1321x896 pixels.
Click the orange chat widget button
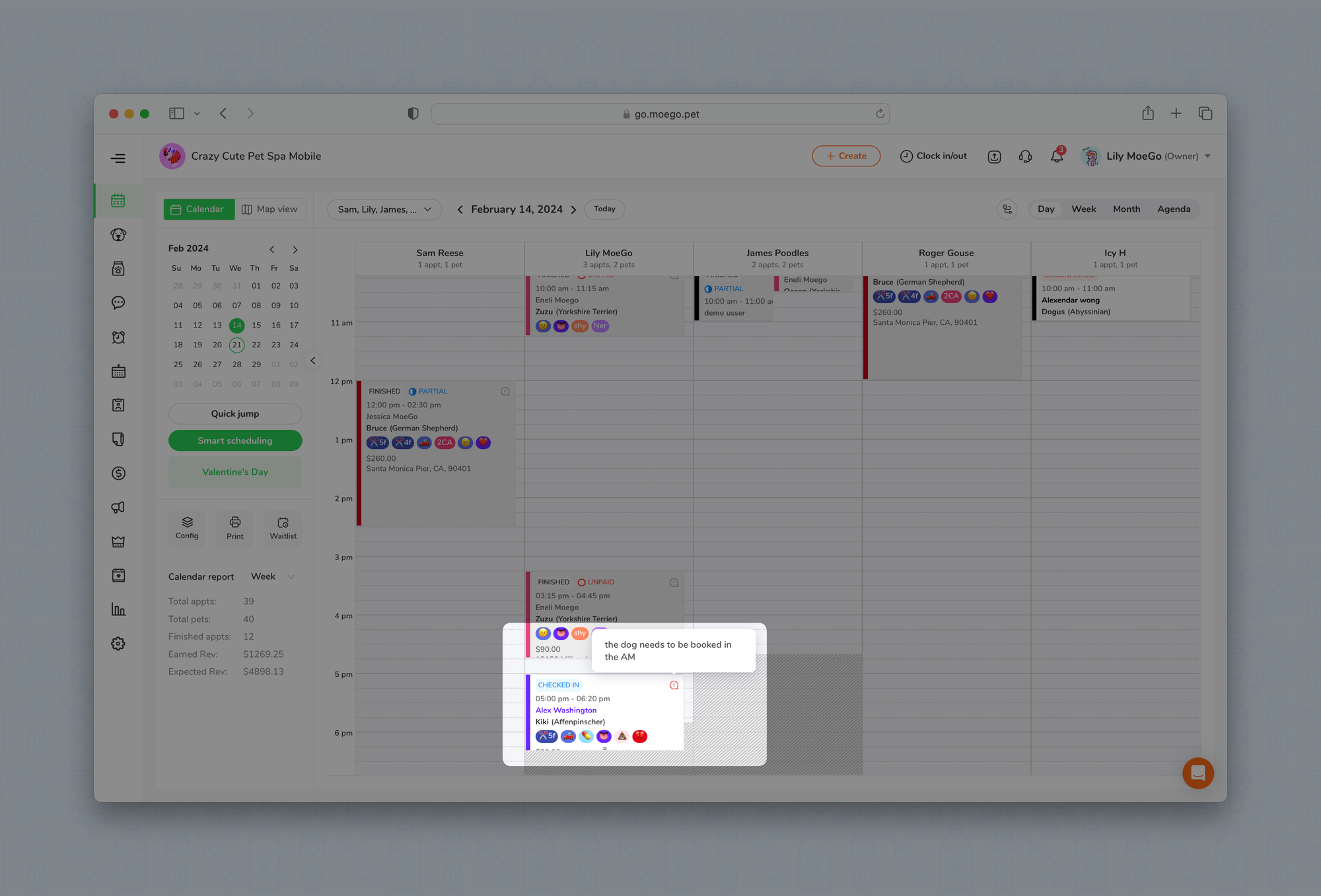click(1197, 773)
